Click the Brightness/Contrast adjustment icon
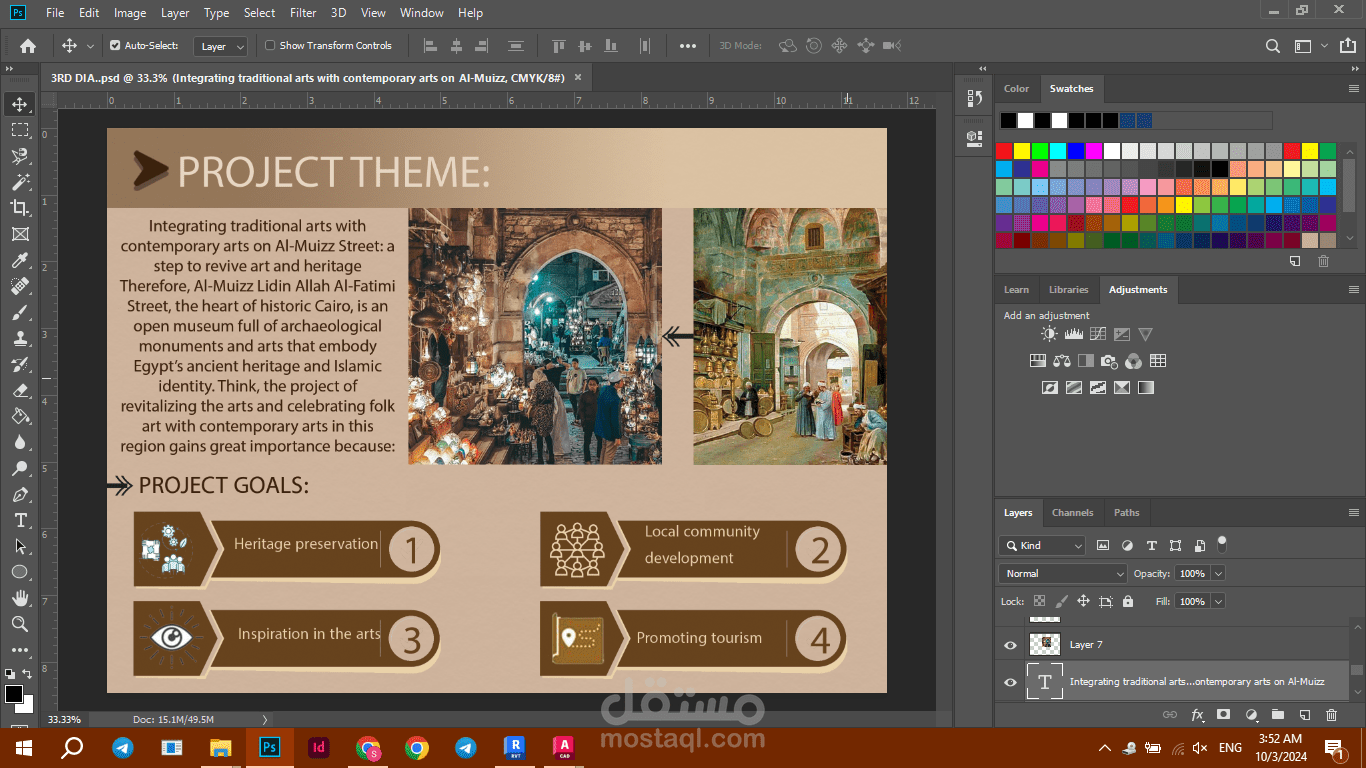The width and height of the screenshot is (1366, 768). [1049, 334]
